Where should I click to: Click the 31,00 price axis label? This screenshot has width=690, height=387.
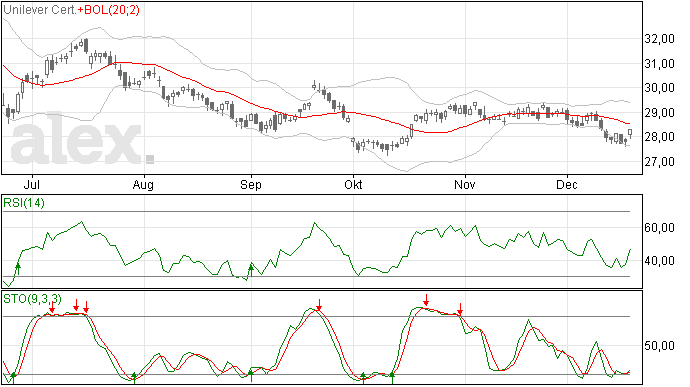click(659, 64)
